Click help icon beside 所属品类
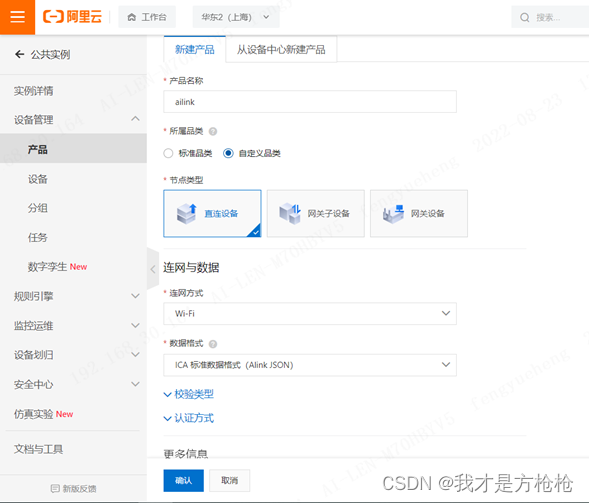Screen dimensions: 589x503 [x=213, y=131]
